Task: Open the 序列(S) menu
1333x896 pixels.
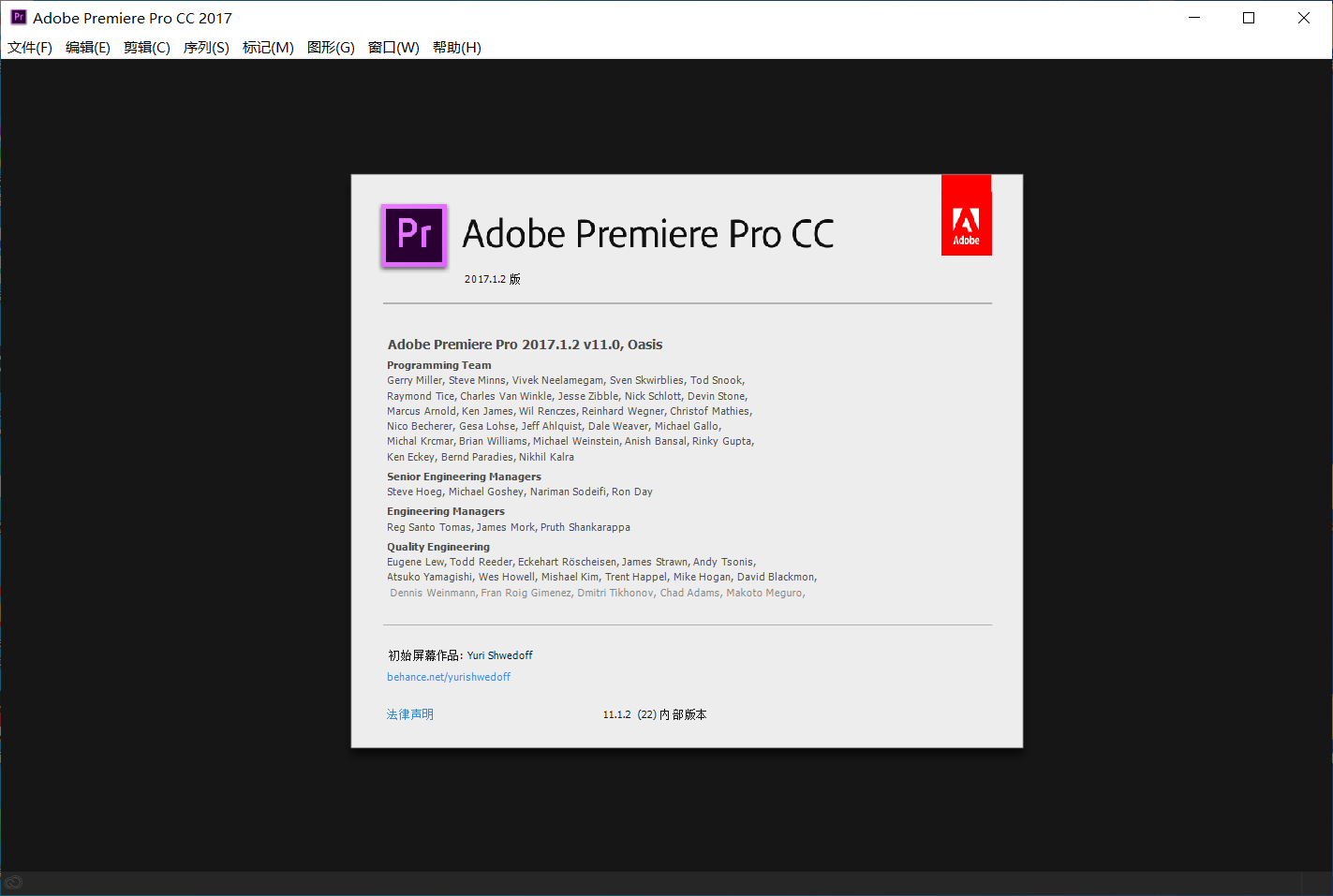Action: coord(206,48)
